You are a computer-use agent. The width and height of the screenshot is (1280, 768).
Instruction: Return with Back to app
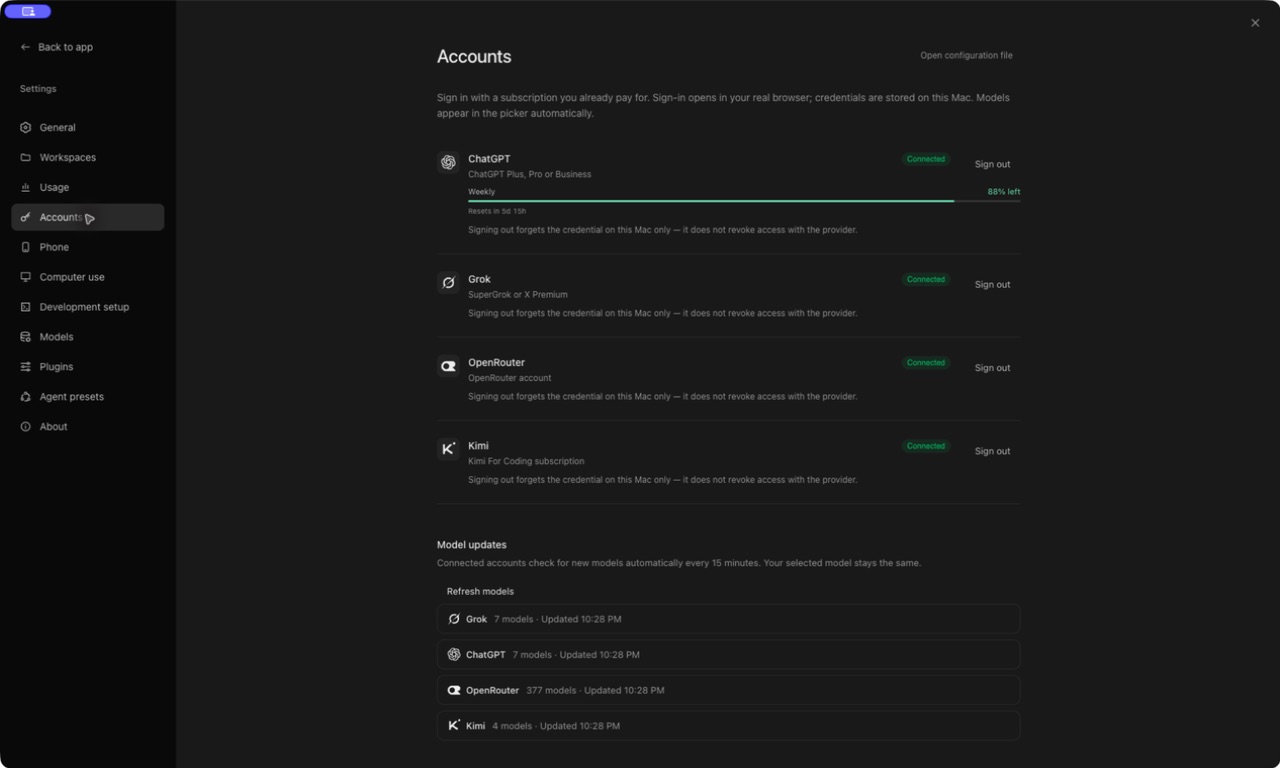click(x=57, y=47)
